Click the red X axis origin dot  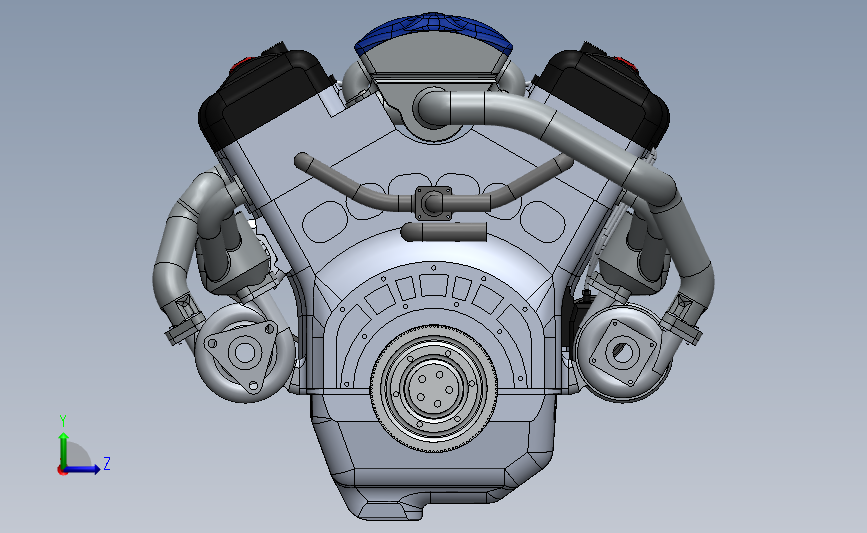(62, 470)
